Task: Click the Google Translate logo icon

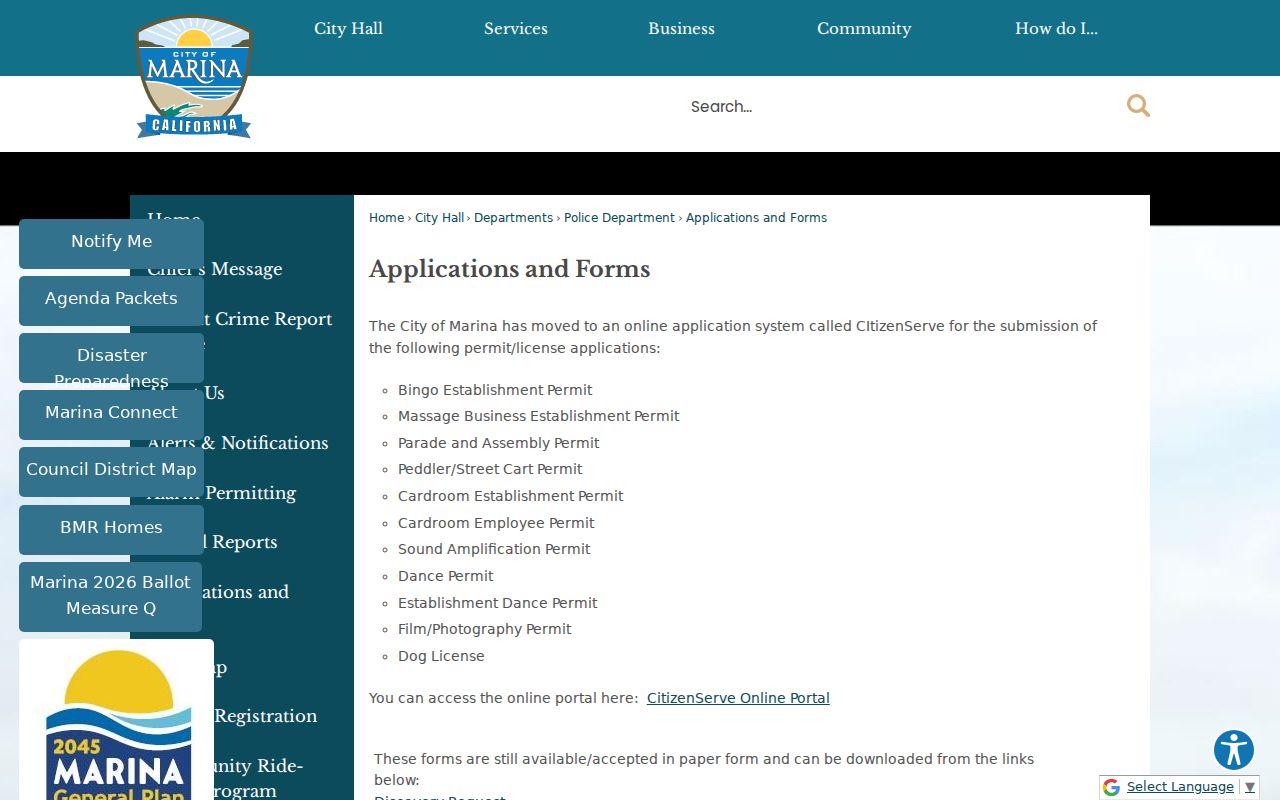Action: 1111,787
